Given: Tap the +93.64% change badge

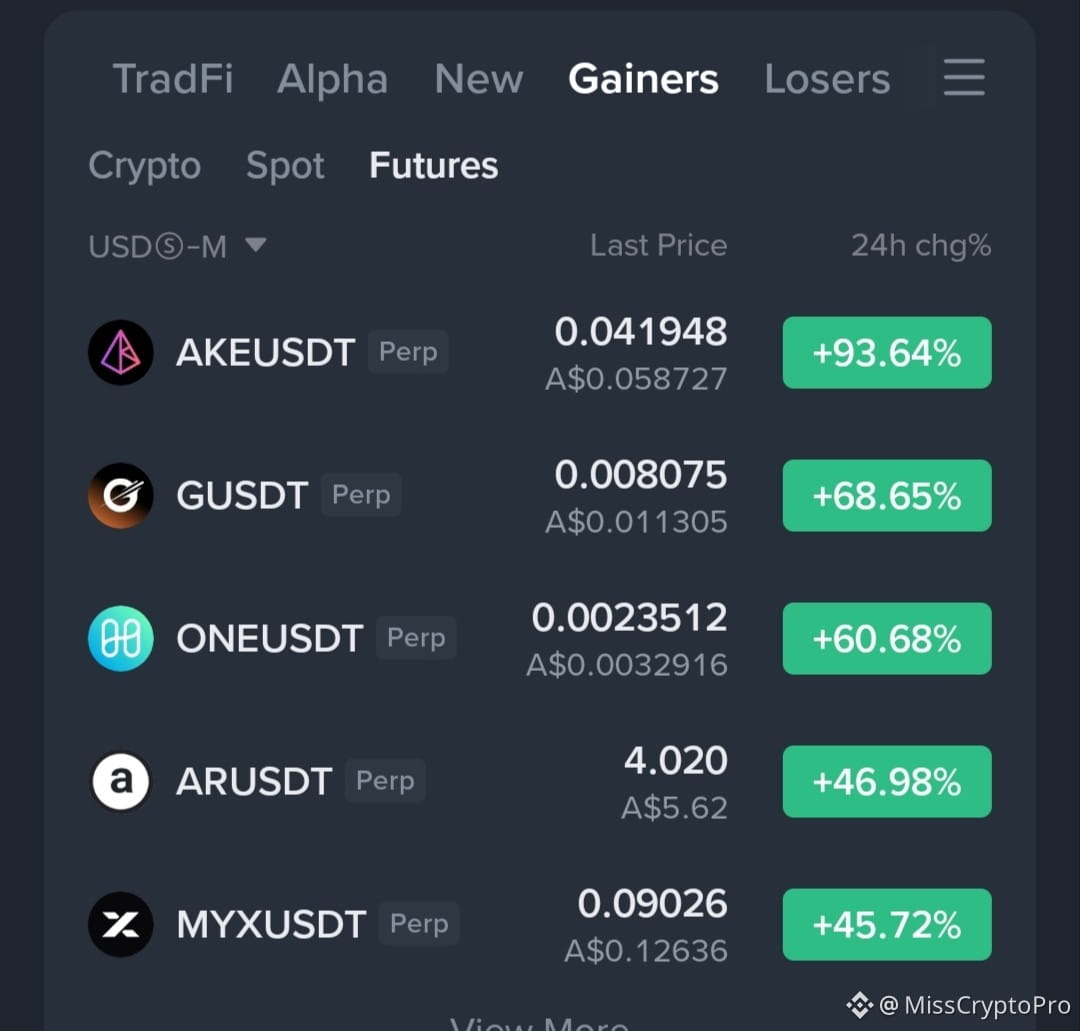Looking at the screenshot, I should click(x=887, y=353).
